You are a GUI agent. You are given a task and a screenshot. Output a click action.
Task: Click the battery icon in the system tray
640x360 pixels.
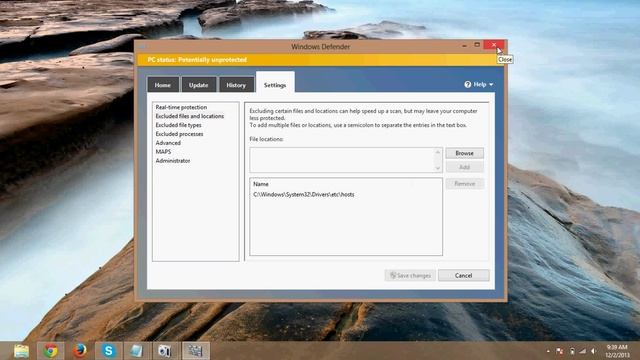572,351
